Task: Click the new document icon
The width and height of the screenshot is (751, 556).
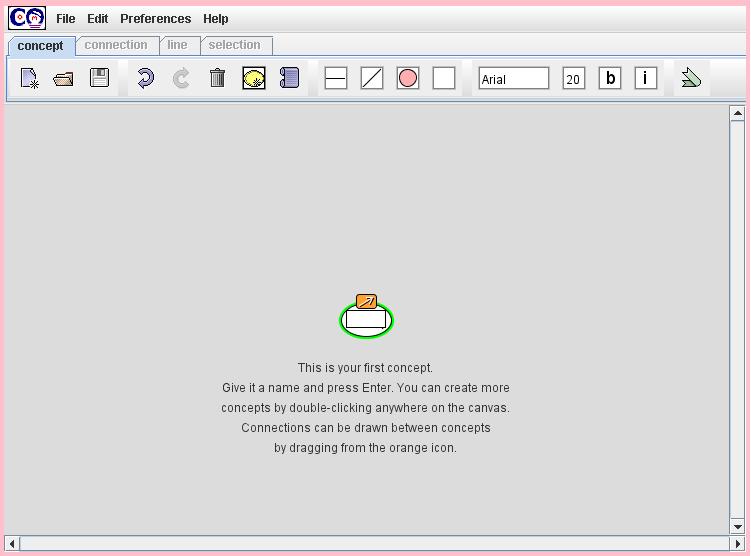Action: click(29, 78)
